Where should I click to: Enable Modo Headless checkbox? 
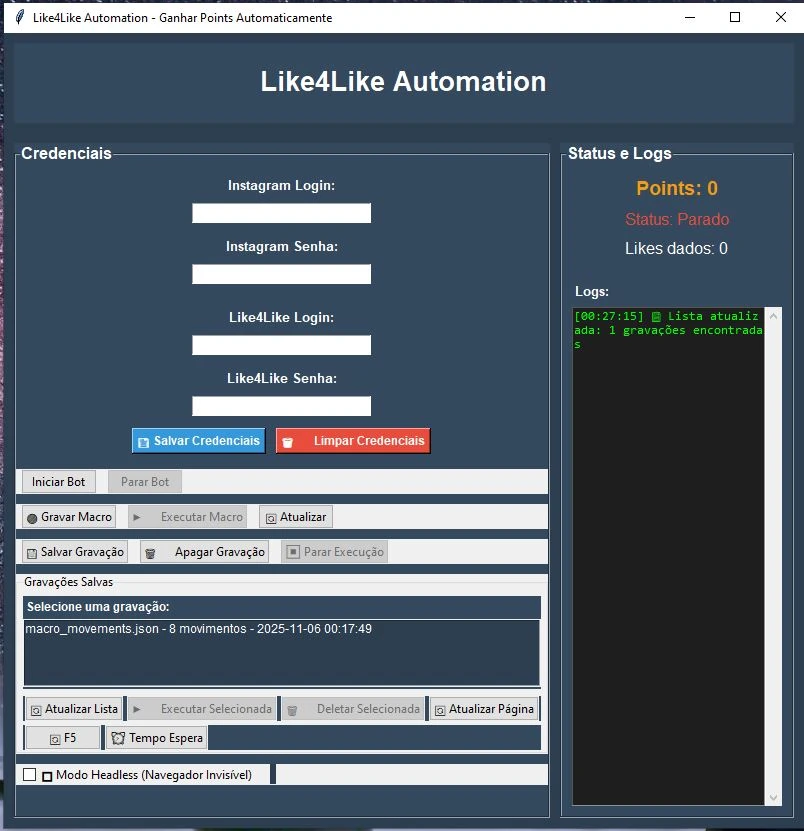[30, 775]
